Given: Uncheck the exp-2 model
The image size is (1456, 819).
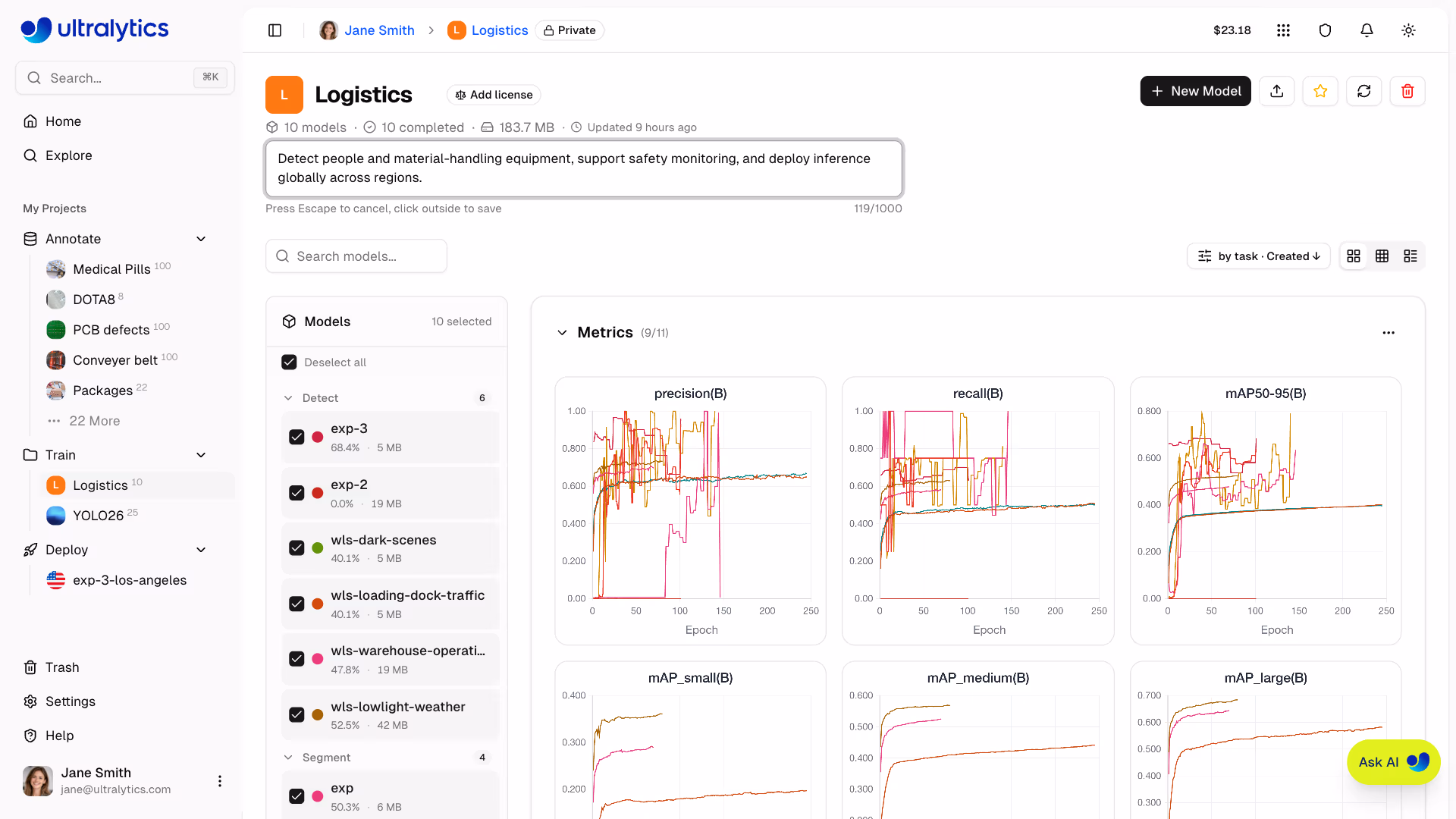Looking at the screenshot, I should (297, 493).
